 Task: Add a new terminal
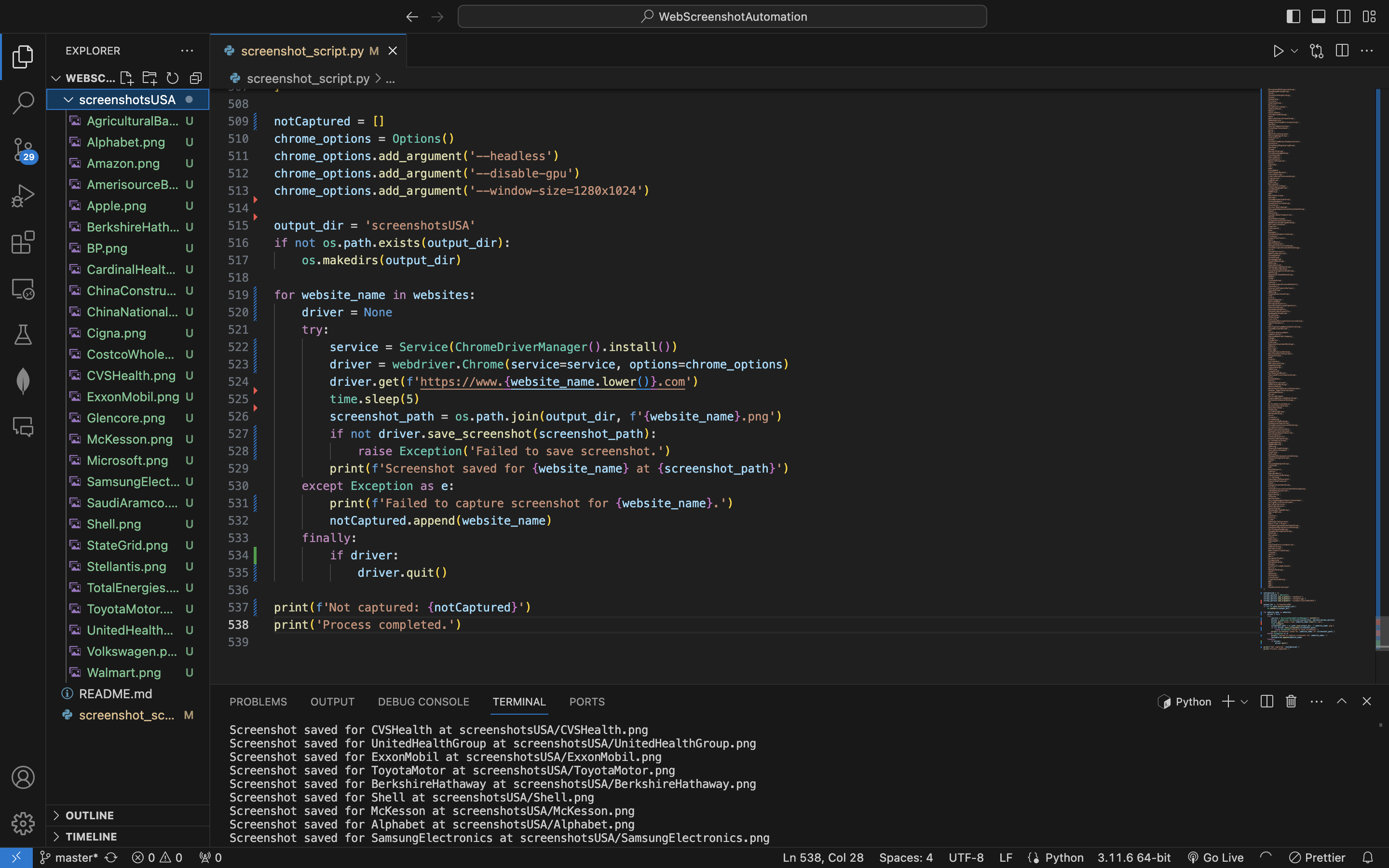1228,701
